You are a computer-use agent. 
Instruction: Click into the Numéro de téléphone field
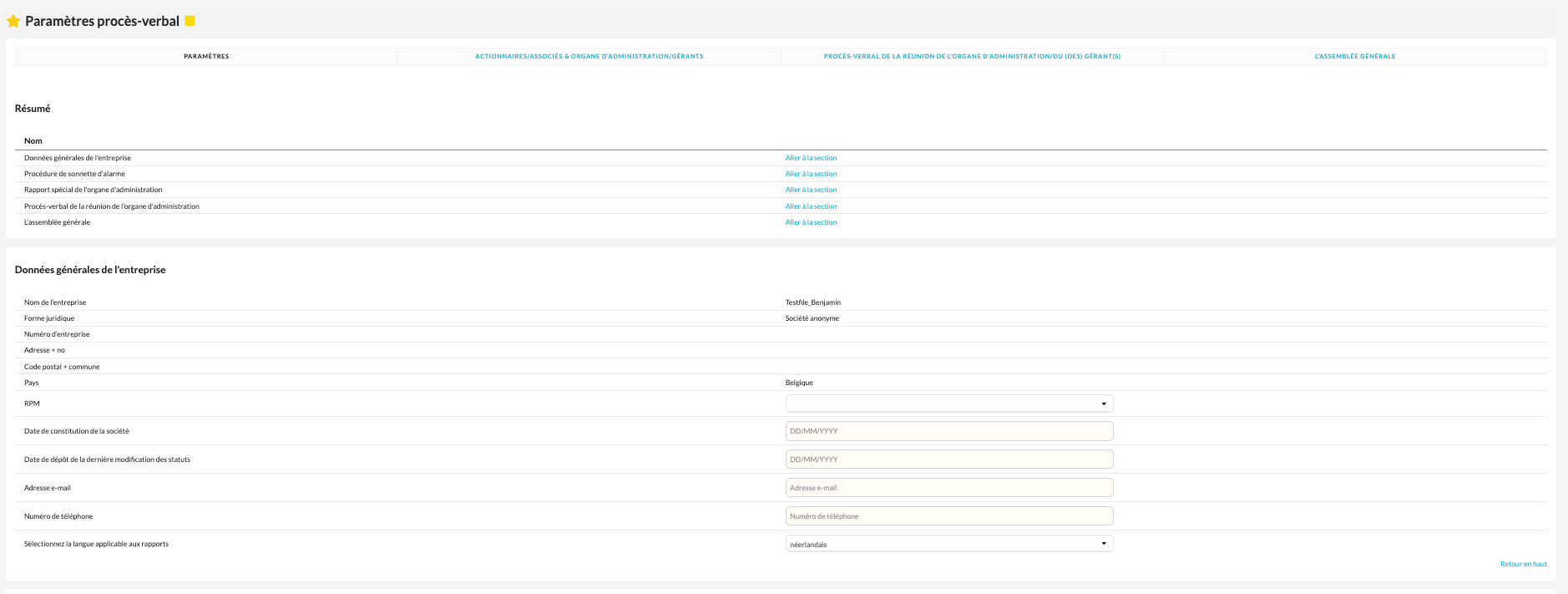point(949,516)
